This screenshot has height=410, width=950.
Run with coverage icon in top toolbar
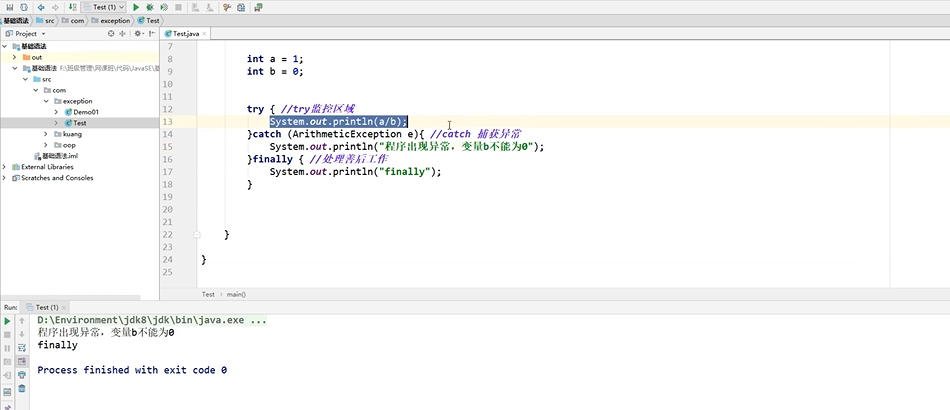[x=164, y=7]
